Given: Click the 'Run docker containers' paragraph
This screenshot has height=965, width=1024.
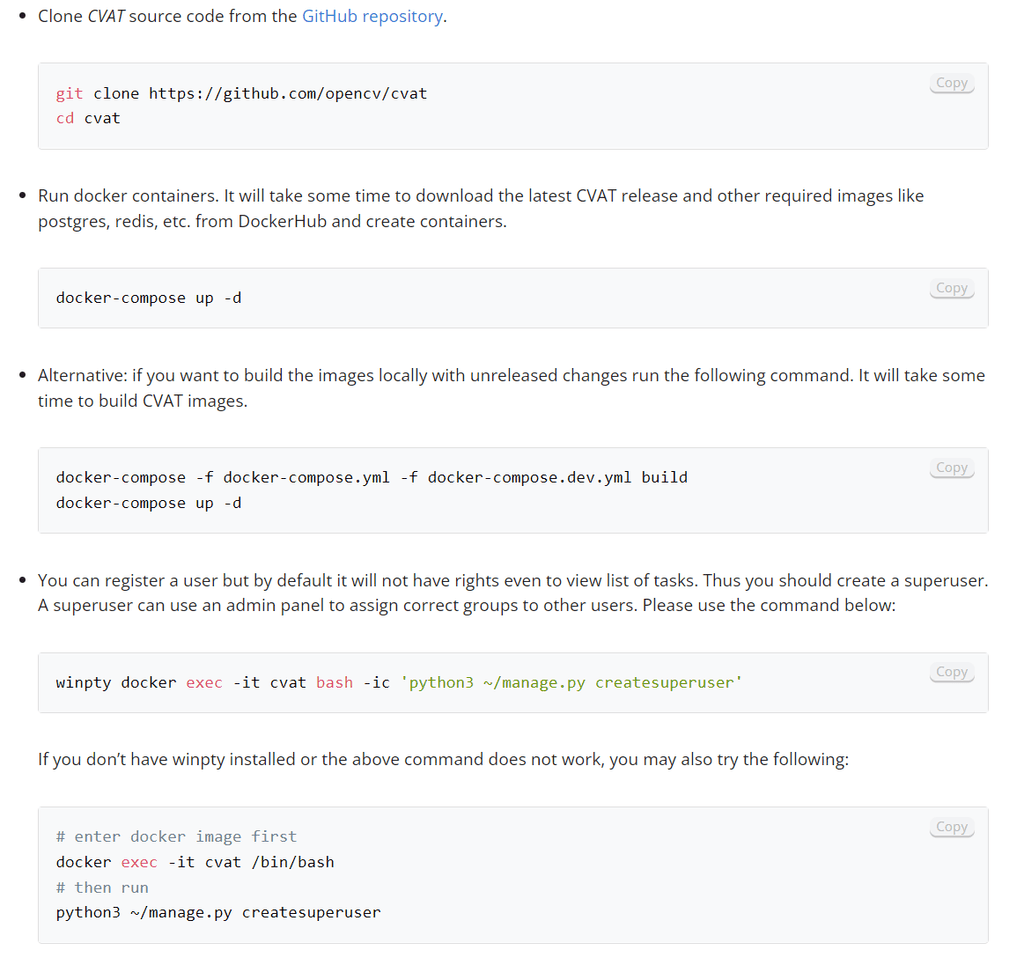Looking at the screenshot, I should [x=481, y=209].
